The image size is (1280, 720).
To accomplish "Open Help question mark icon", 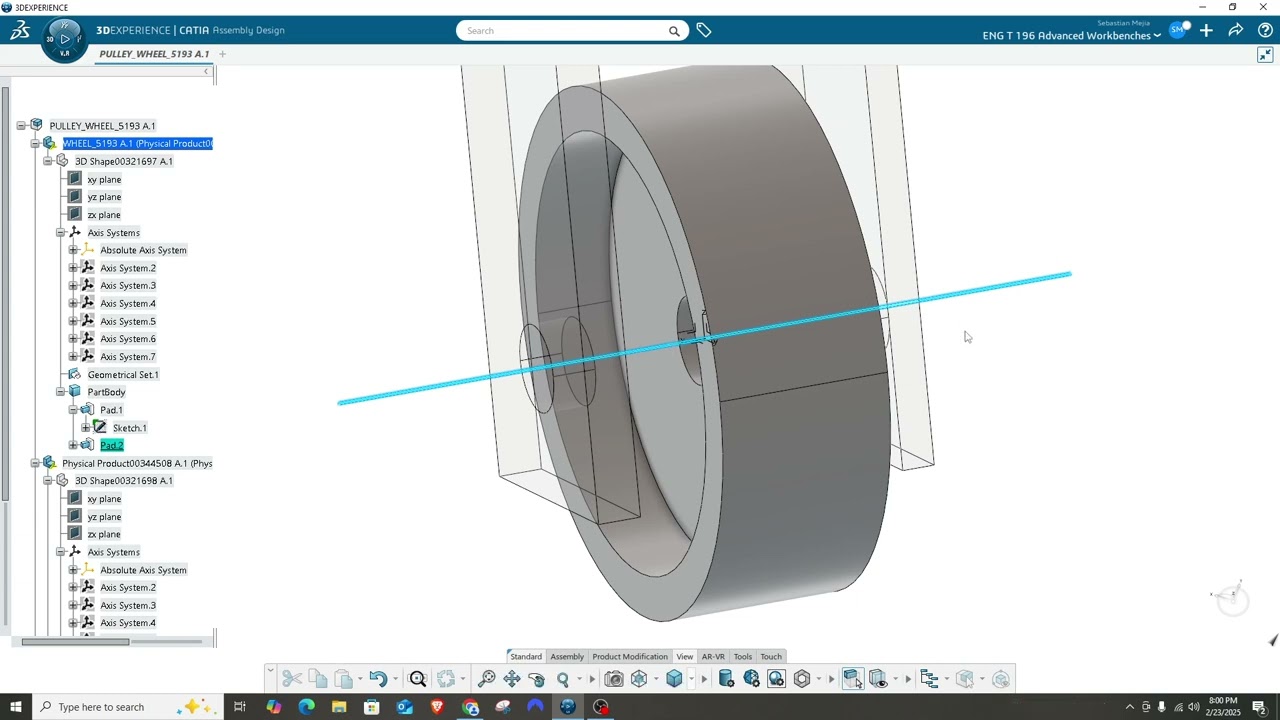I will [x=1265, y=31].
